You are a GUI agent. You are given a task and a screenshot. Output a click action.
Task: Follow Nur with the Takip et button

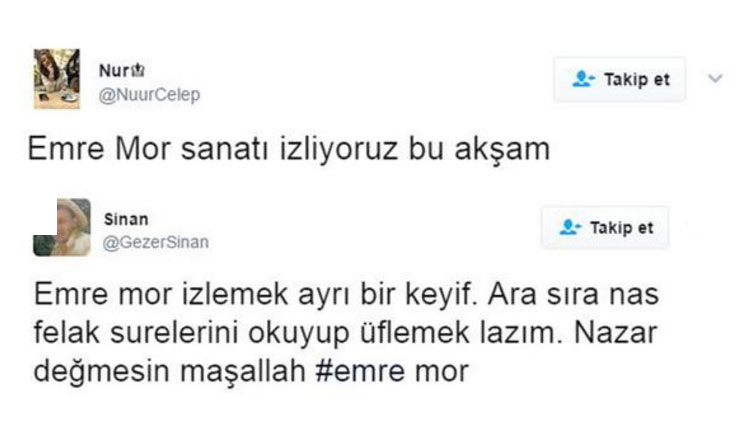620,79
